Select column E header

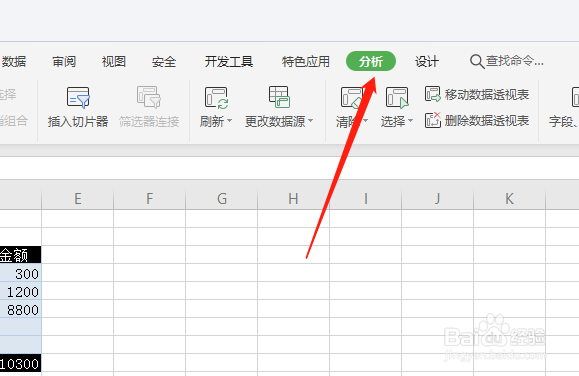pyautogui.click(x=78, y=199)
